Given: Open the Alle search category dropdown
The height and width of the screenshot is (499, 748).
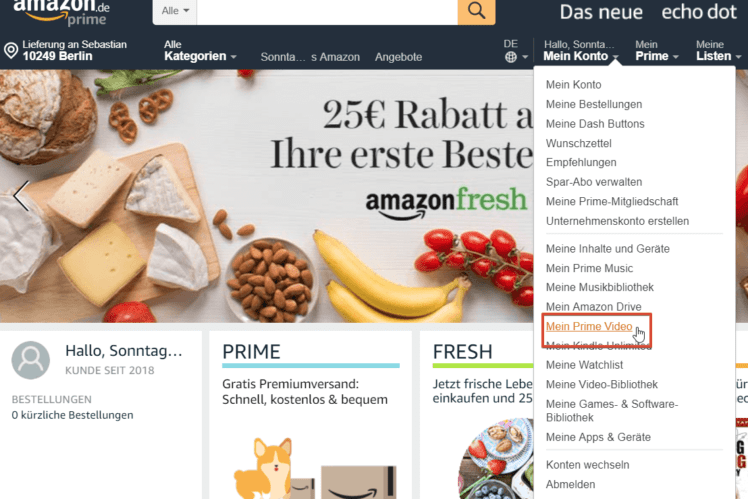Looking at the screenshot, I should 175,11.
